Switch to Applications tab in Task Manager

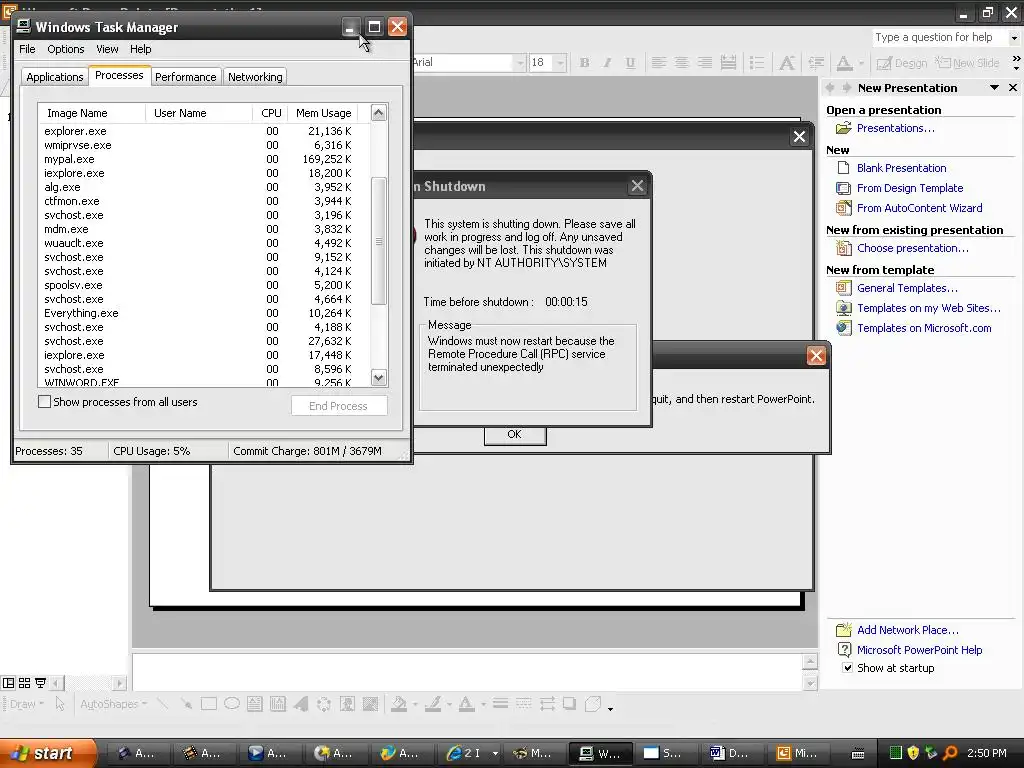(55, 77)
